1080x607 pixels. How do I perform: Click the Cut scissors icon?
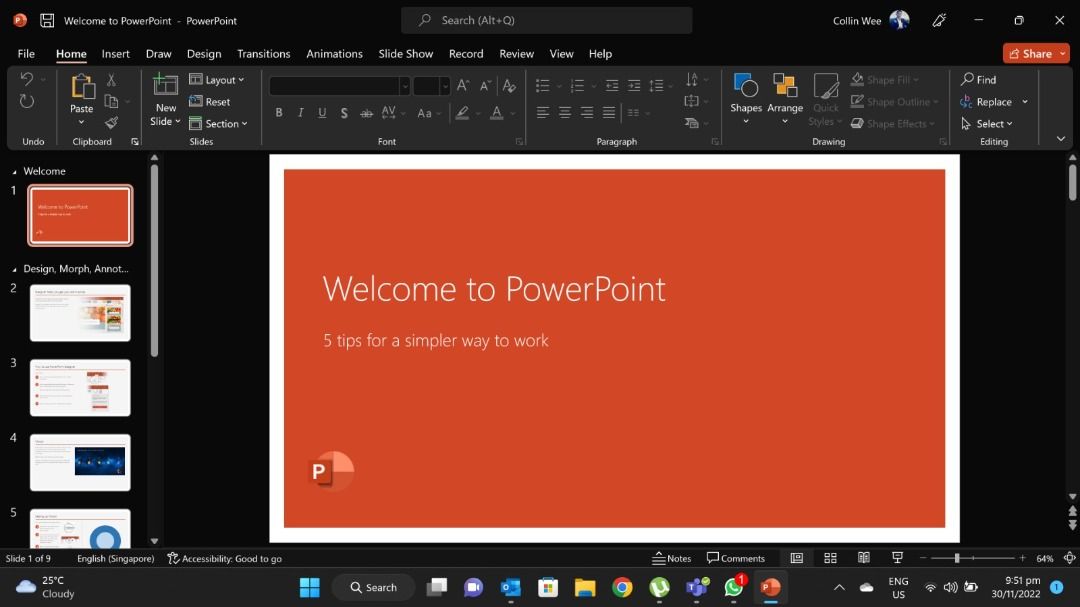111,79
